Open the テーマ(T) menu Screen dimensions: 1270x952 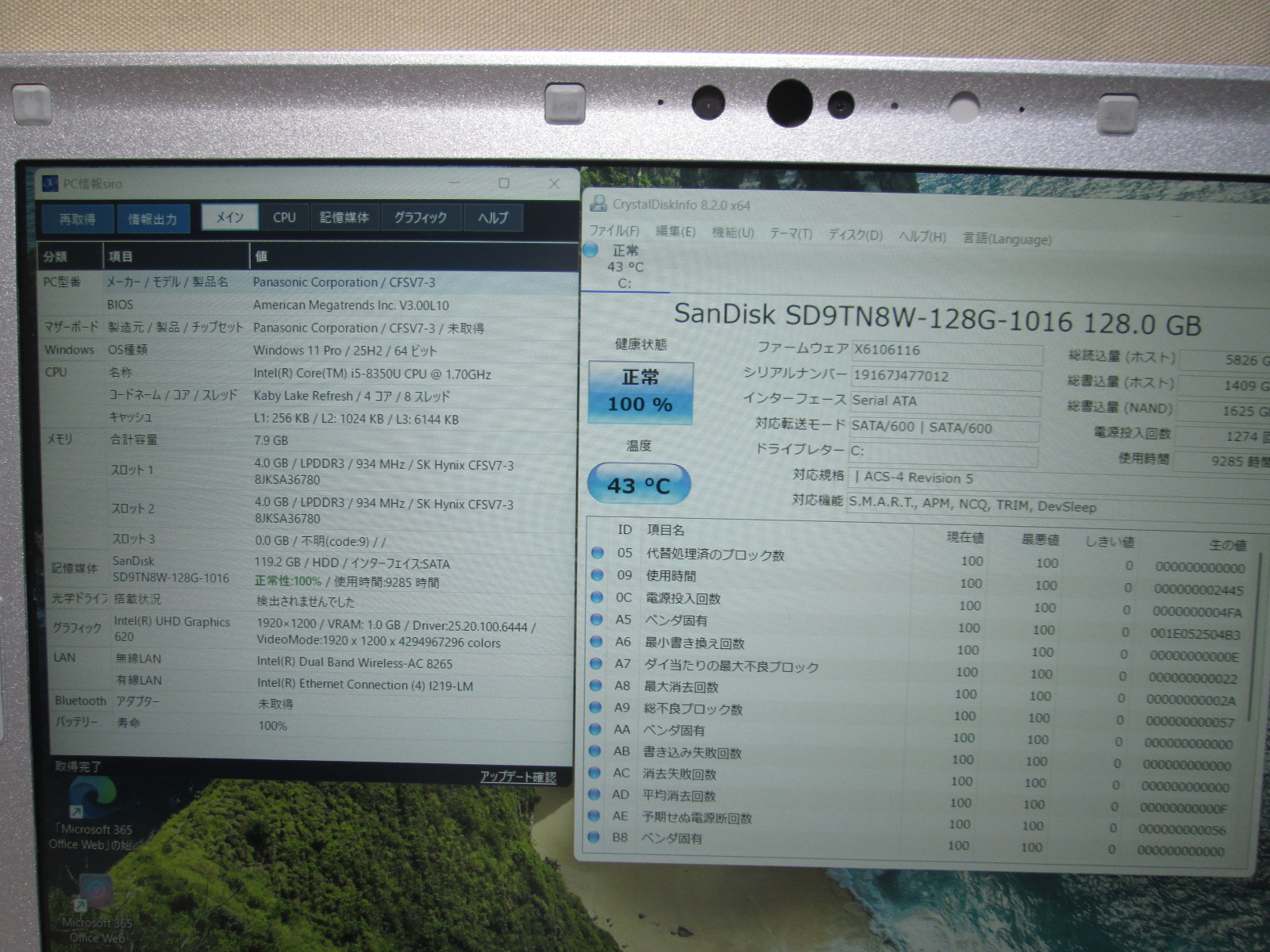pyautogui.click(x=791, y=233)
